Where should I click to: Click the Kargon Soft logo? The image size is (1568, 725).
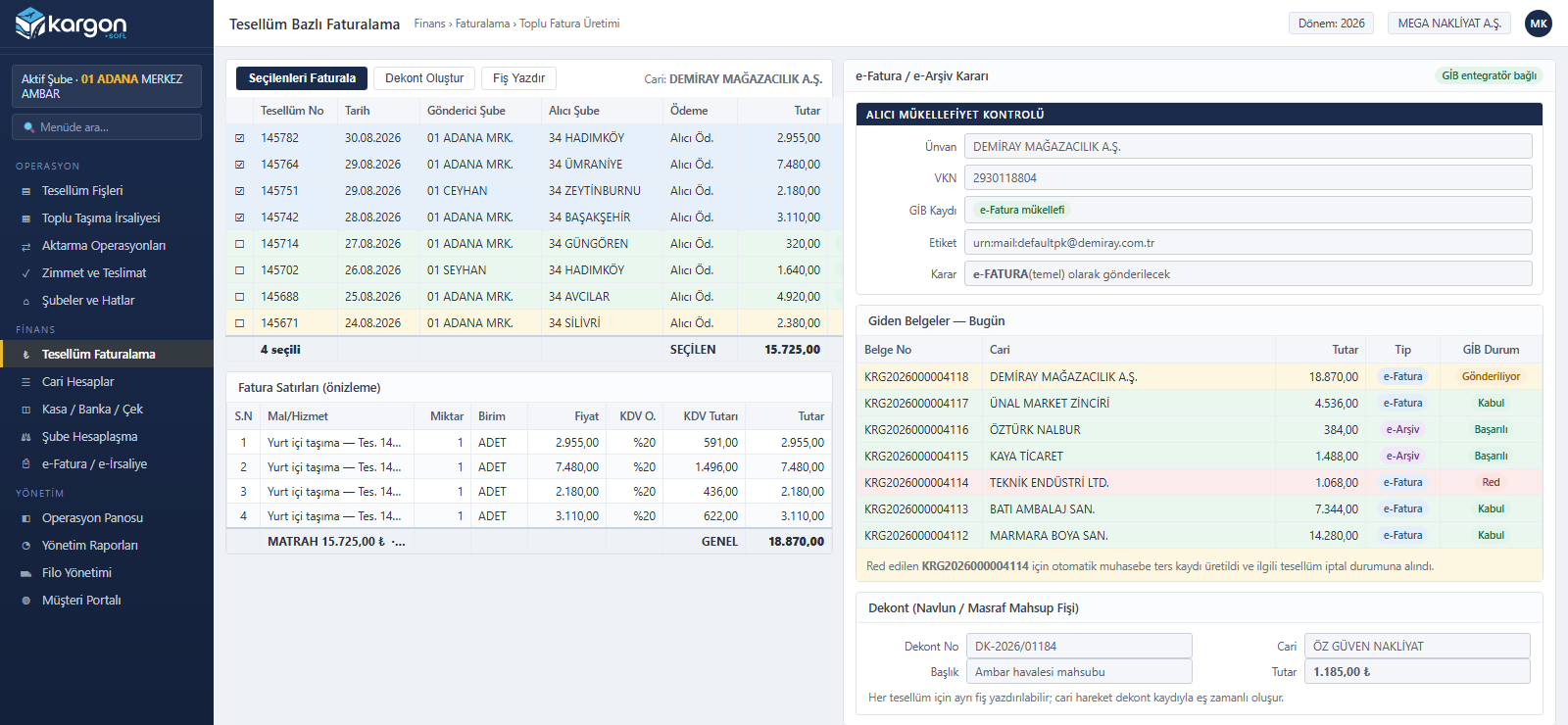tap(72, 24)
